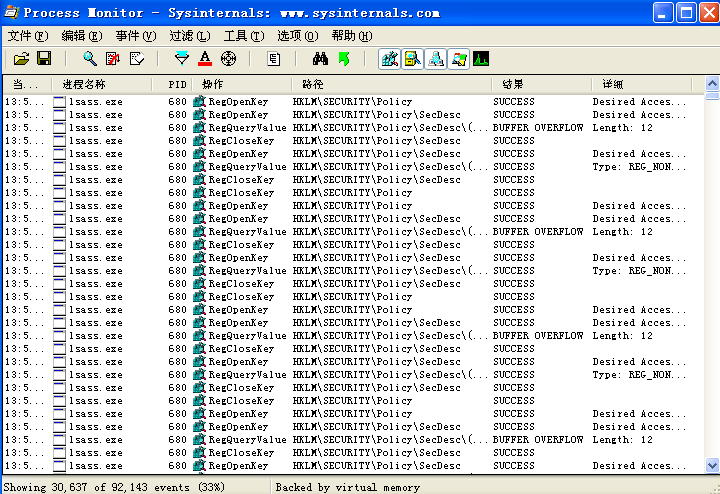Image resolution: width=720 pixels, height=494 pixels.
Task: Toggle Show Registry Activity icon
Action: [389, 59]
